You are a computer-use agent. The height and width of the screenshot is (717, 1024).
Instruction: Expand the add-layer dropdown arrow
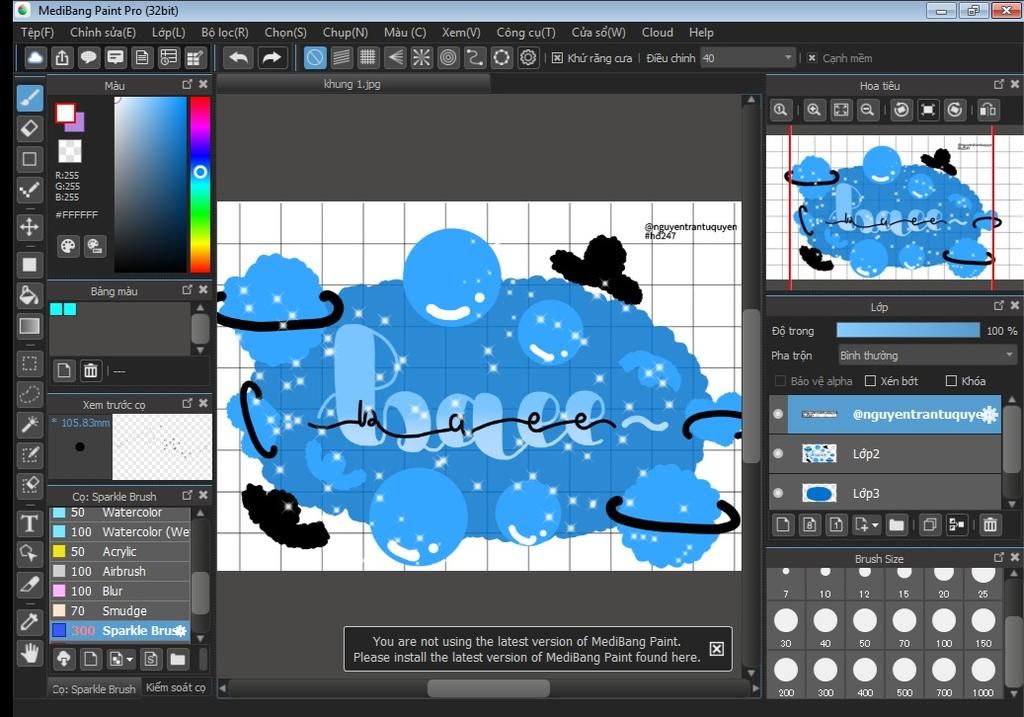point(875,524)
